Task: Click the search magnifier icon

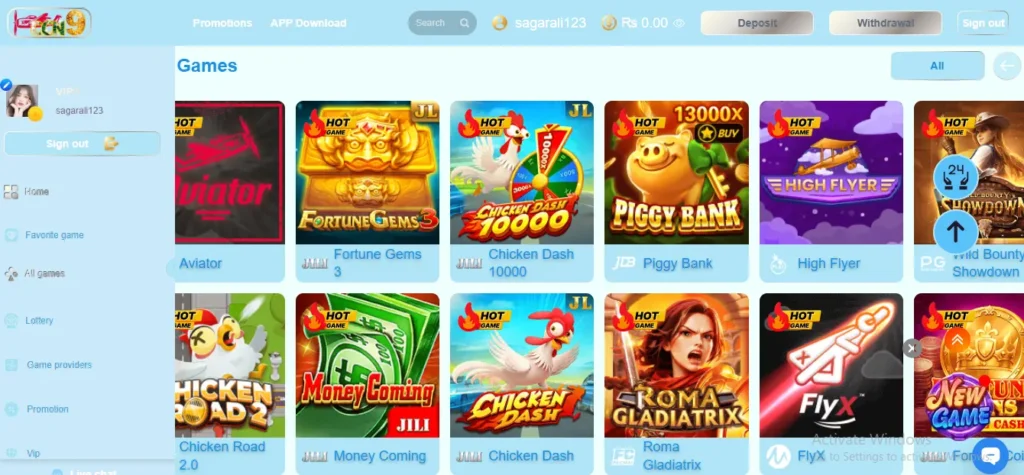Action: [464, 23]
